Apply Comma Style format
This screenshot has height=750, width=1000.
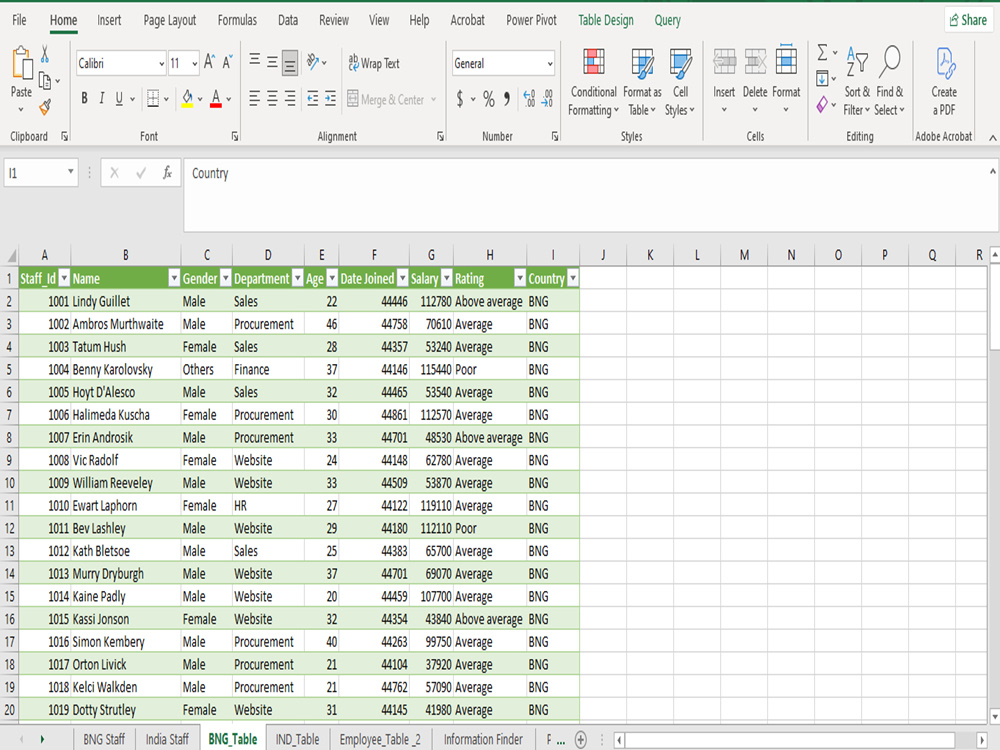(507, 99)
